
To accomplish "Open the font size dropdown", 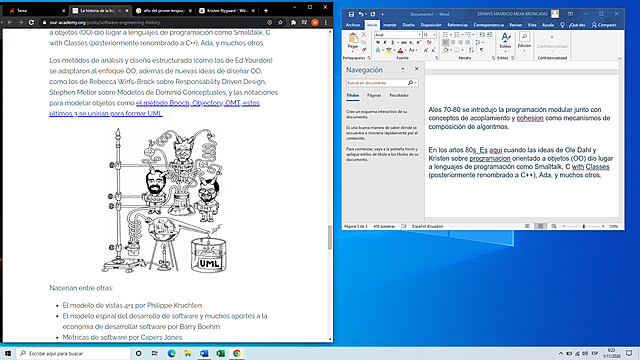I will tap(434, 35).
